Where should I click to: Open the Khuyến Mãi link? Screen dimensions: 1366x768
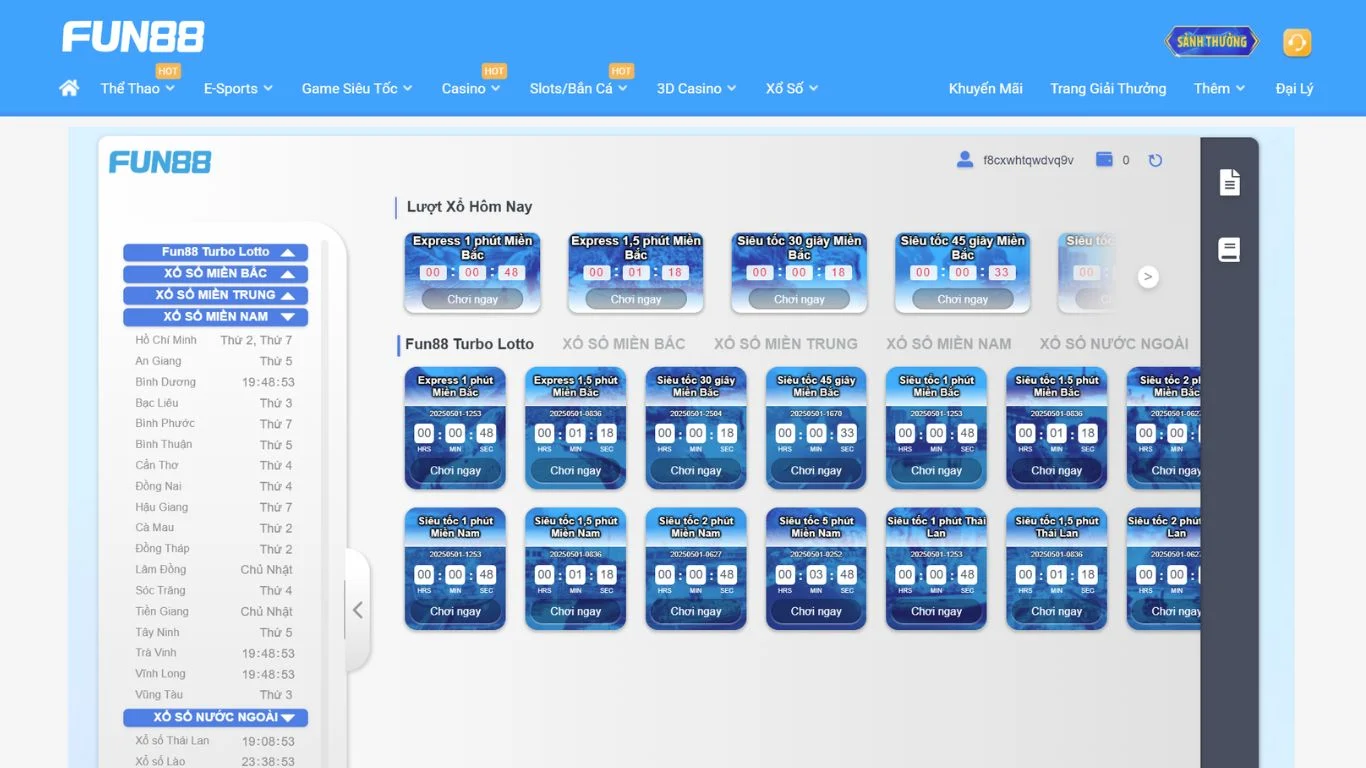click(x=985, y=89)
